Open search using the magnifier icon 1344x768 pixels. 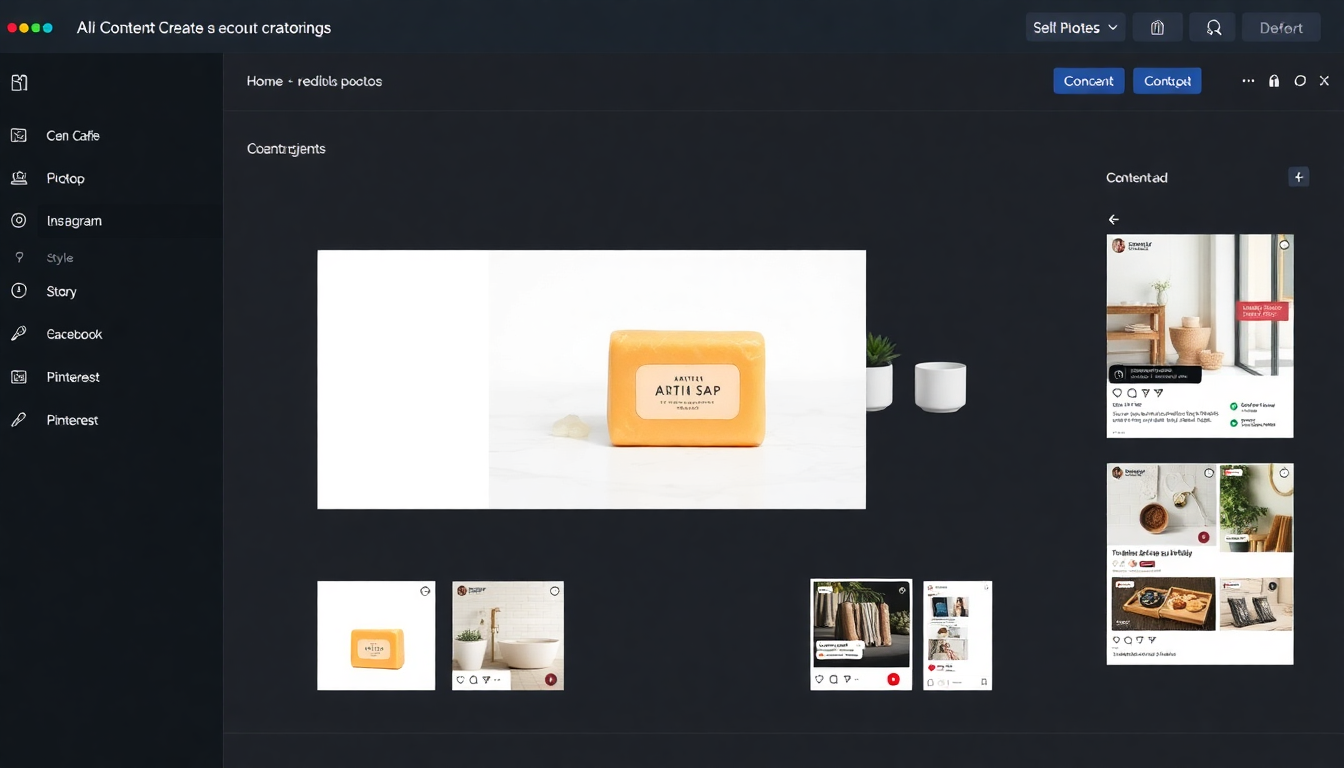(x=1212, y=27)
